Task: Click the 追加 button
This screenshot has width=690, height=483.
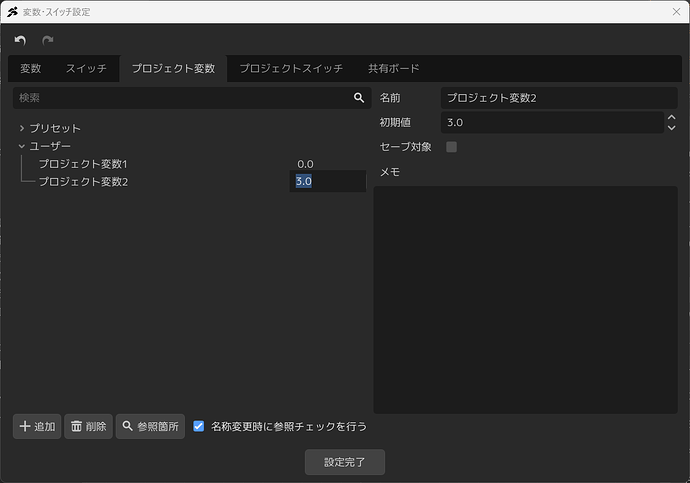Action: click(37, 426)
